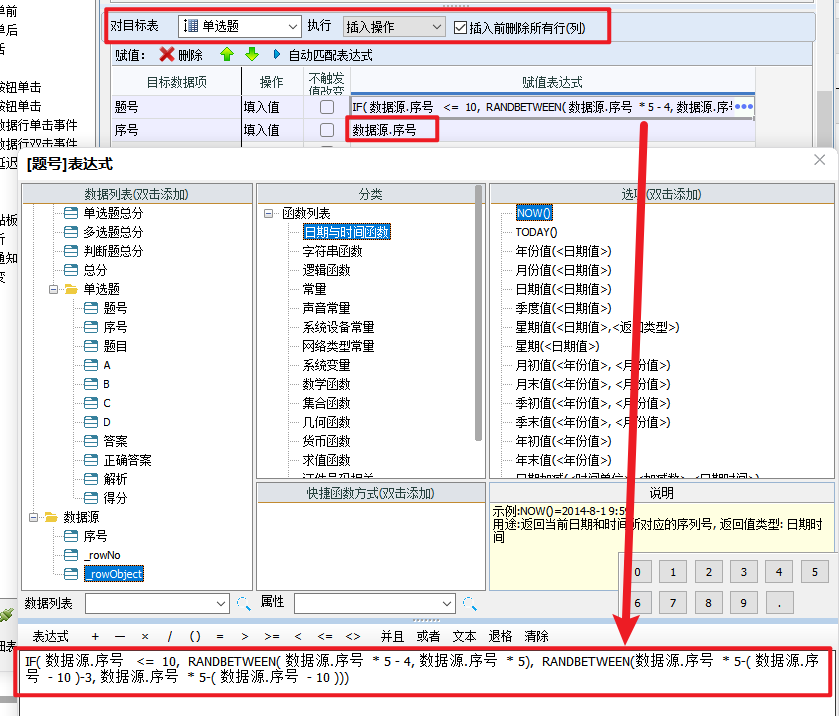
Task: Select 星期(<日期值>) option
Action: pos(557,346)
